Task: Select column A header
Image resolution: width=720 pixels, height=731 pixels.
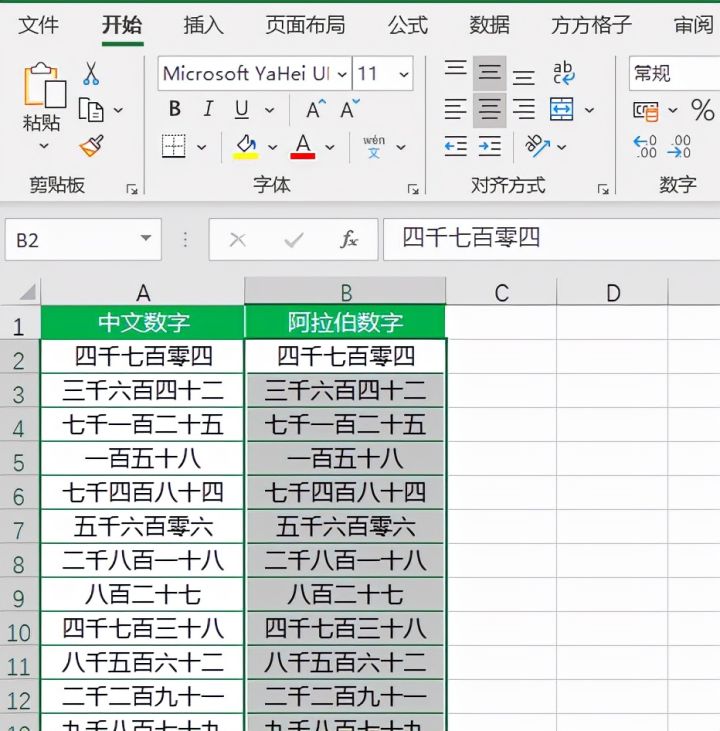Action: tap(143, 293)
